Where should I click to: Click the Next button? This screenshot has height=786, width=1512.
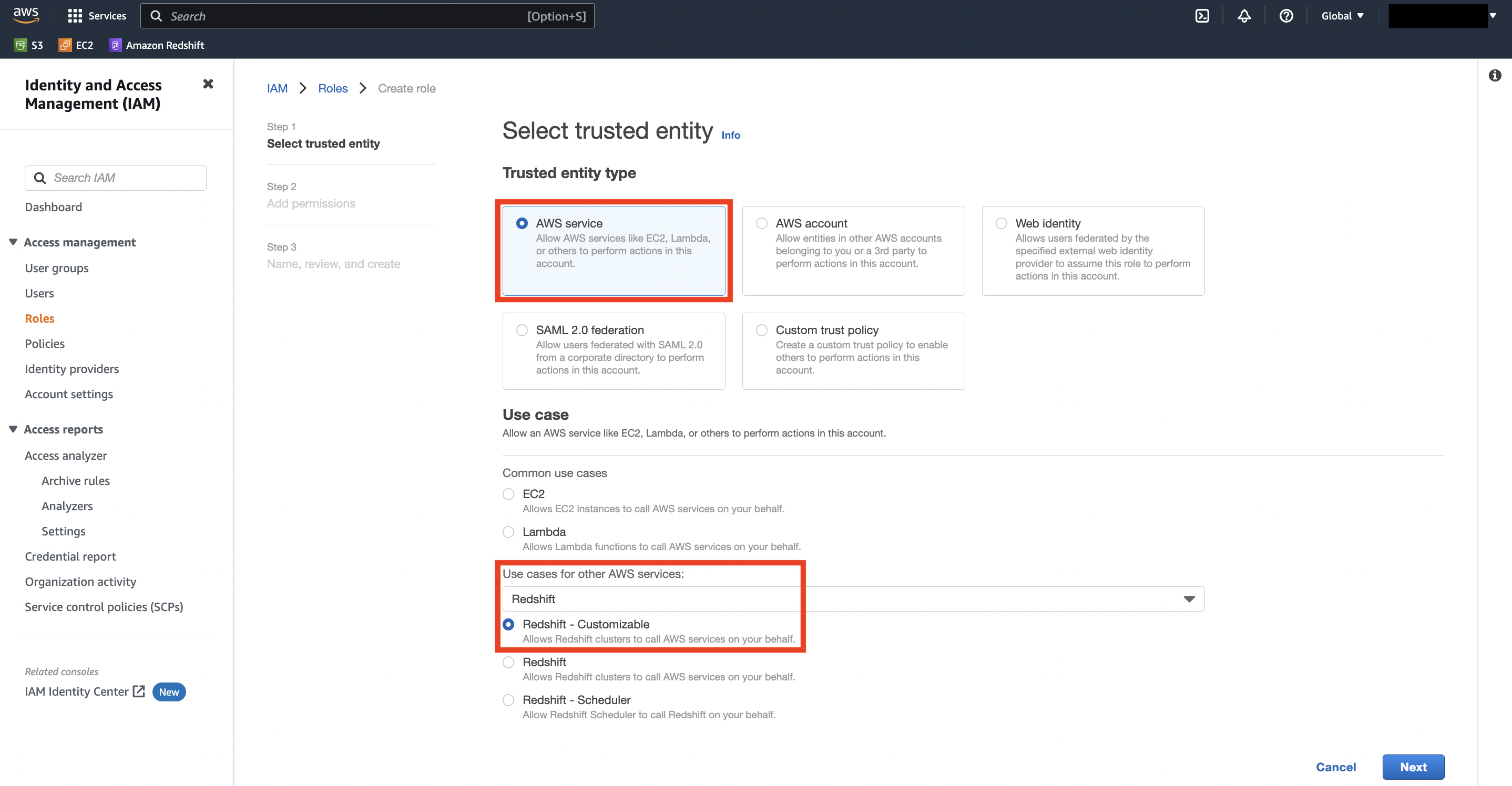[1412, 767]
